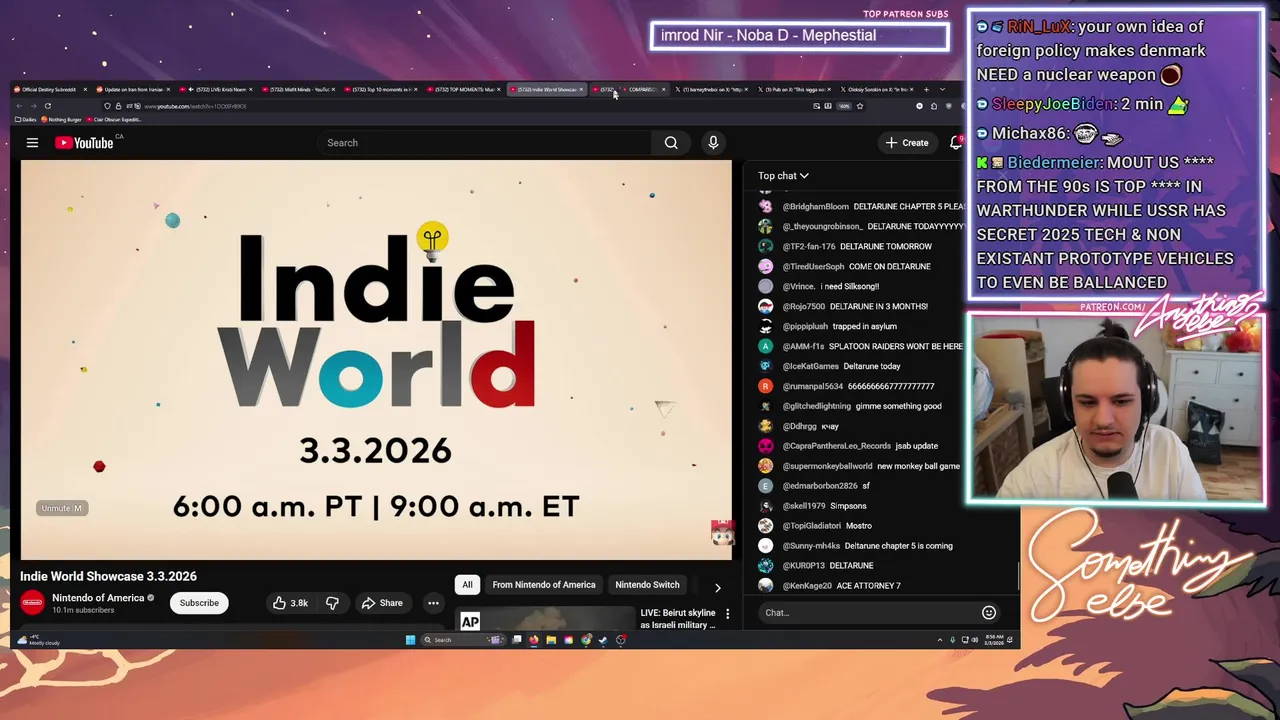Reload the page in browser toolbar
Image resolution: width=1280 pixels, height=720 pixels.
pyautogui.click(x=47, y=106)
